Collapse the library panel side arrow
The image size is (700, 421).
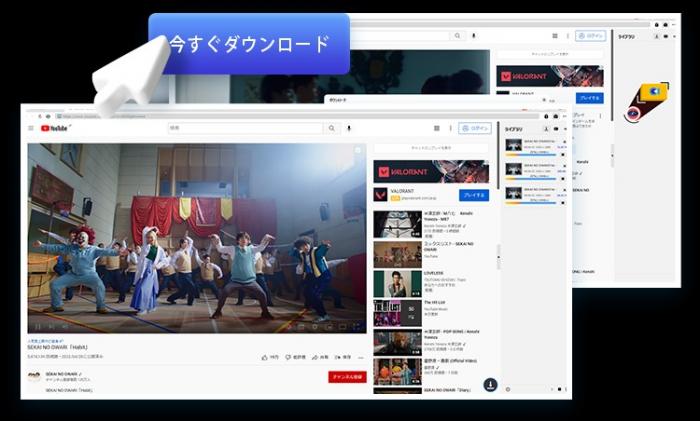[499, 256]
